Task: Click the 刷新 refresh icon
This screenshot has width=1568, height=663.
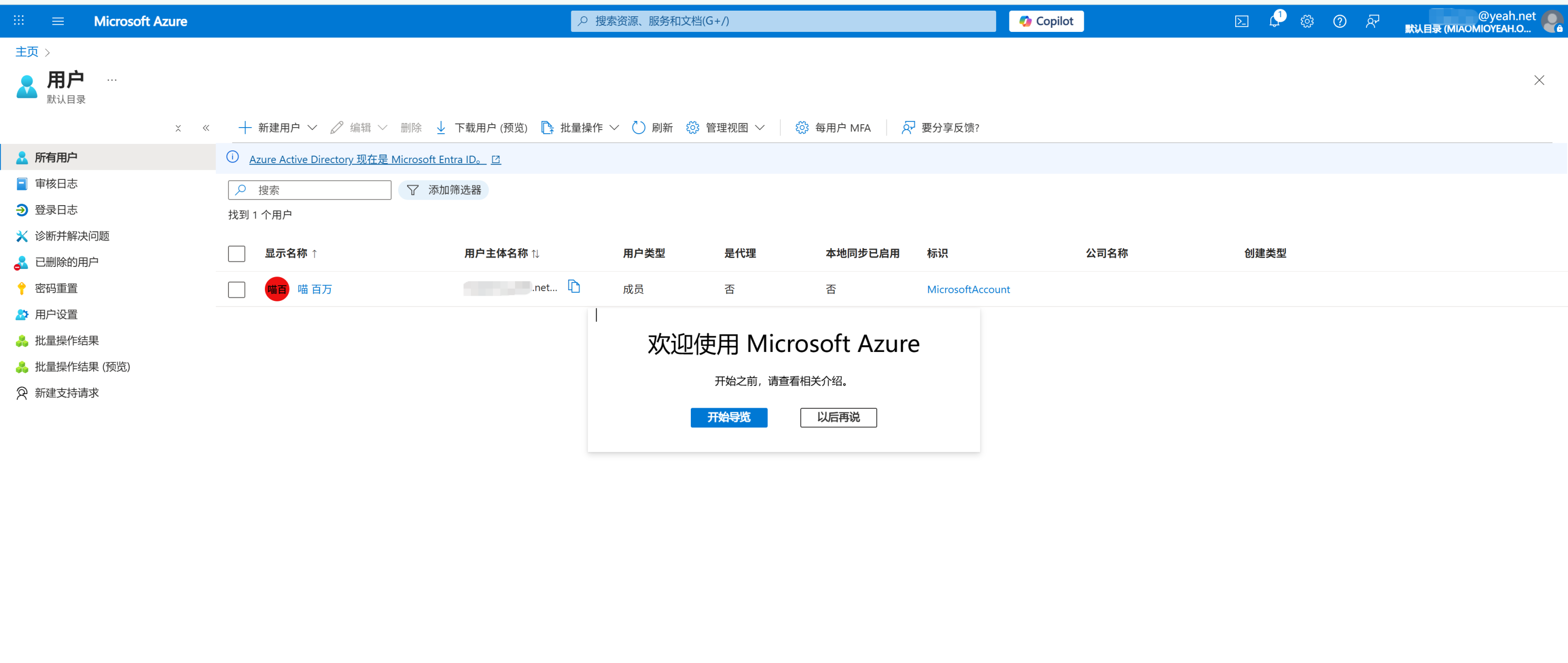Action: [x=652, y=127]
